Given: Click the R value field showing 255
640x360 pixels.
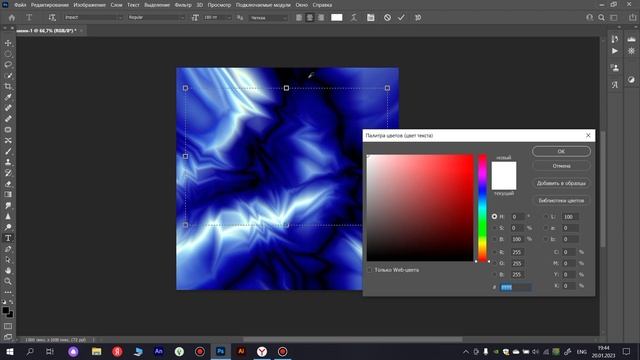Looking at the screenshot, I should point(518,252).
